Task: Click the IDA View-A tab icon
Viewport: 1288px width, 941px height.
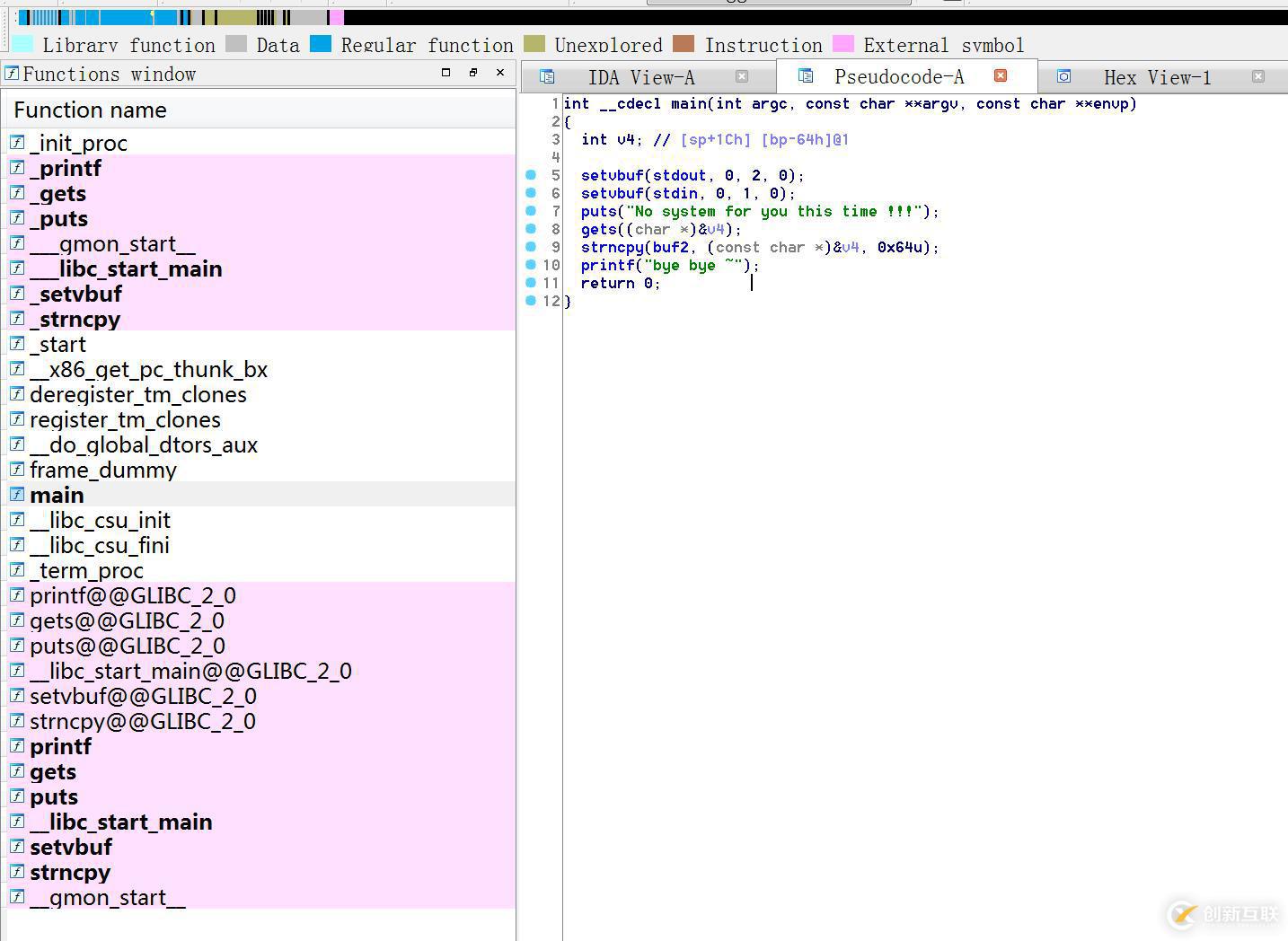Action: tap(547, 77)
